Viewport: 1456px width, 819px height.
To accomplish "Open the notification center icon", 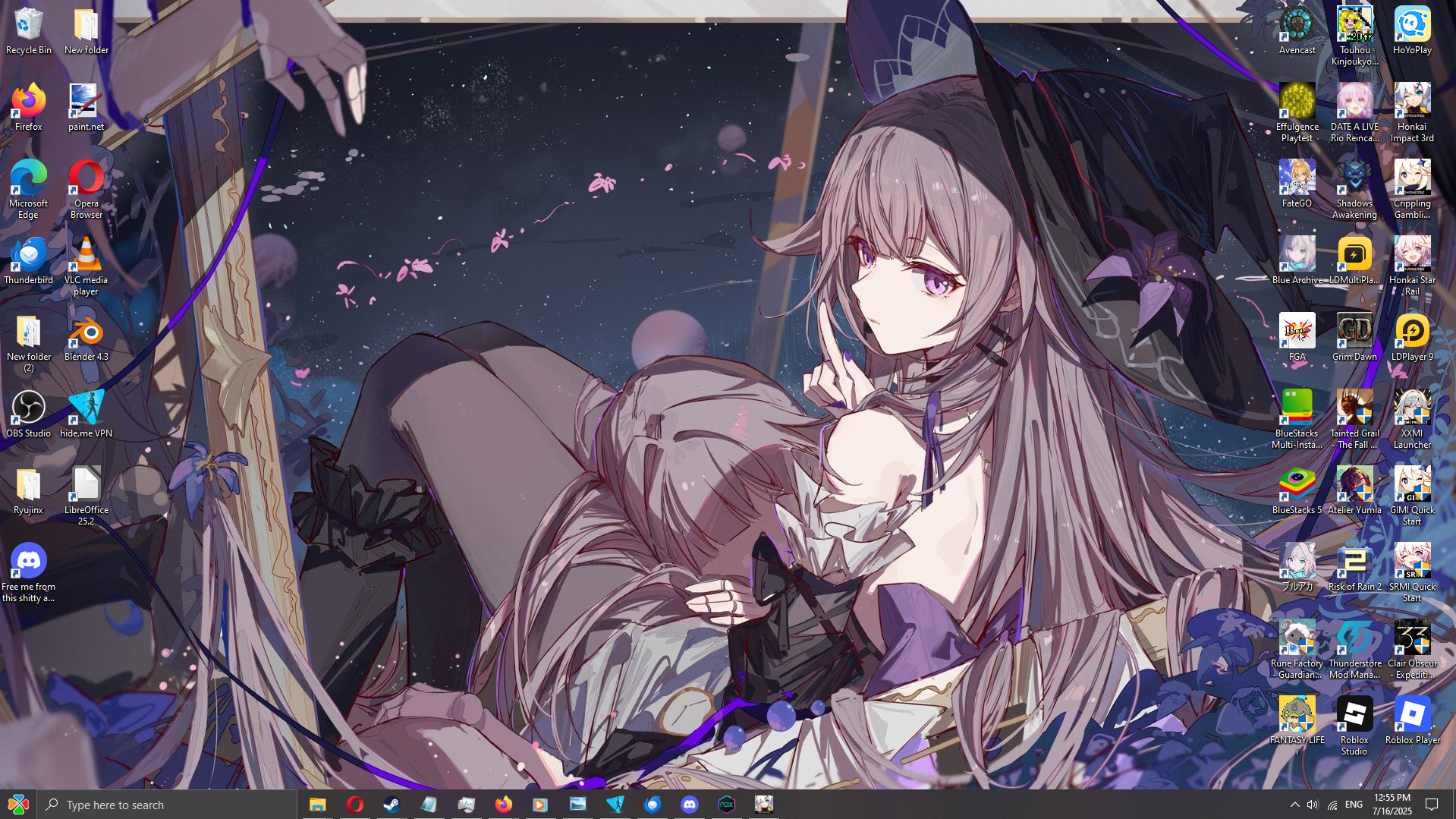I will pos(1432,805).
